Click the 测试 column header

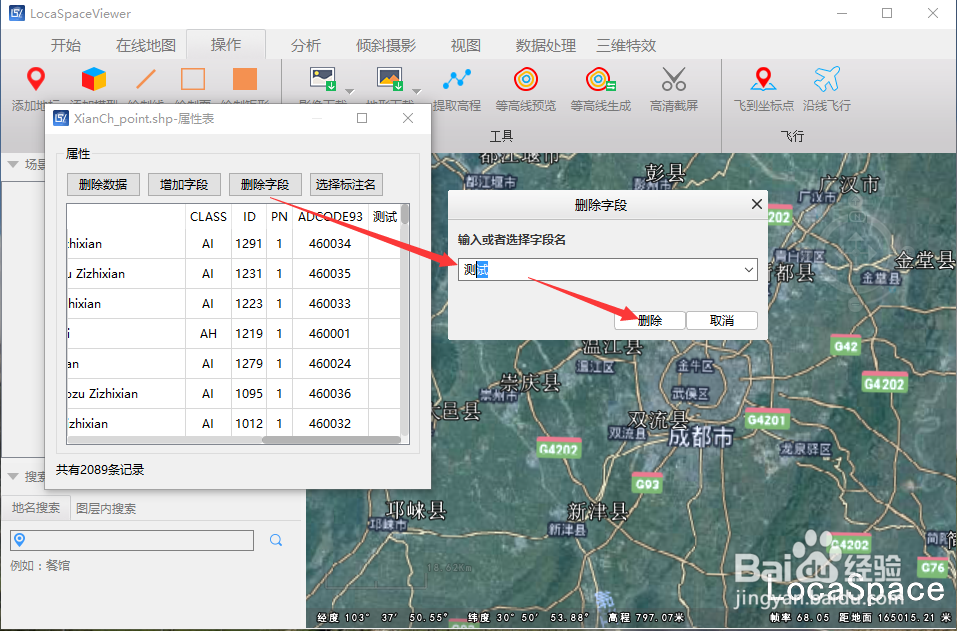pos(385,217)
